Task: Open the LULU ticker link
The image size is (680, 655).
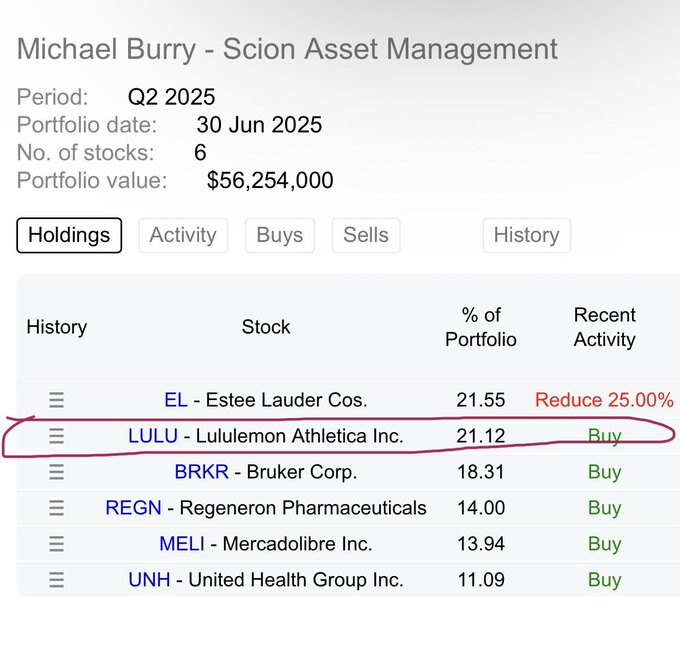Action: (x=153, y=436)
